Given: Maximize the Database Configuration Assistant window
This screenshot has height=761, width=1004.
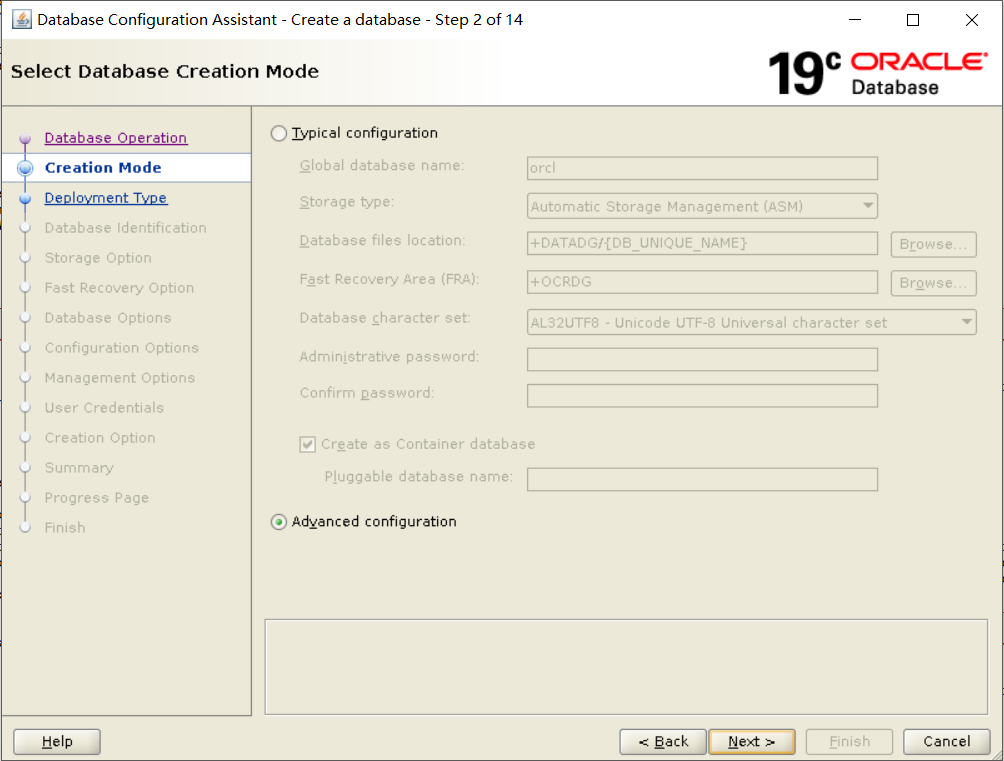Looking at the screenshot, I should 913,20.
